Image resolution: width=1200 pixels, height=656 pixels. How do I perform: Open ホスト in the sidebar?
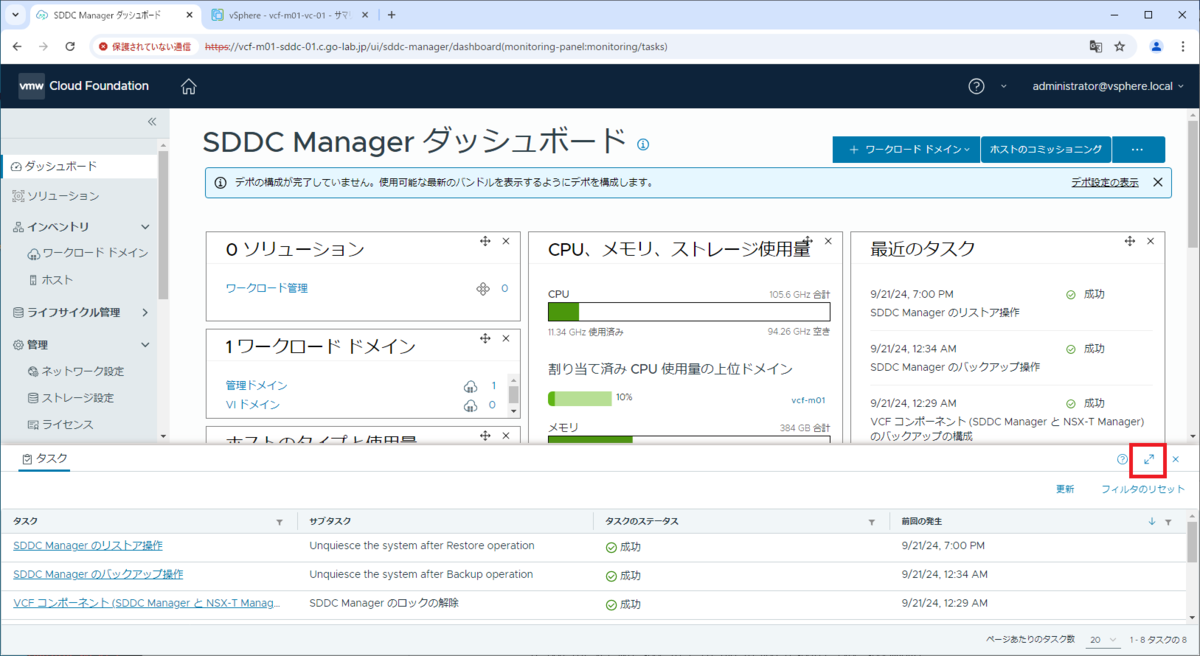[57, 280]
